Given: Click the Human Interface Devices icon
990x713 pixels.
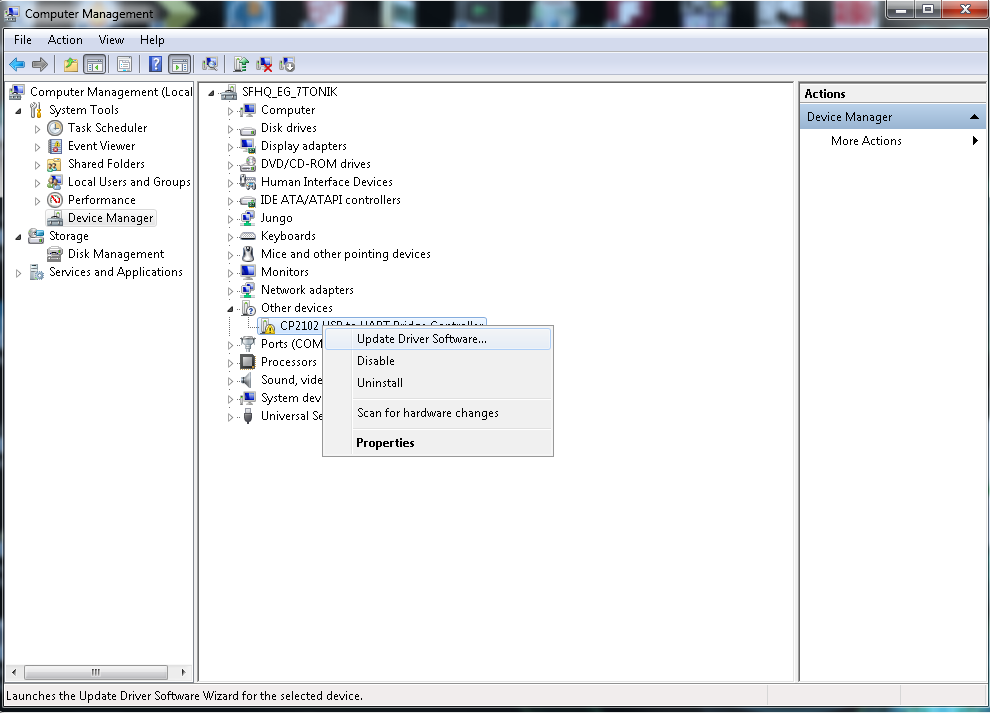Looking at the screenshot, I should [x=248, y=183].
